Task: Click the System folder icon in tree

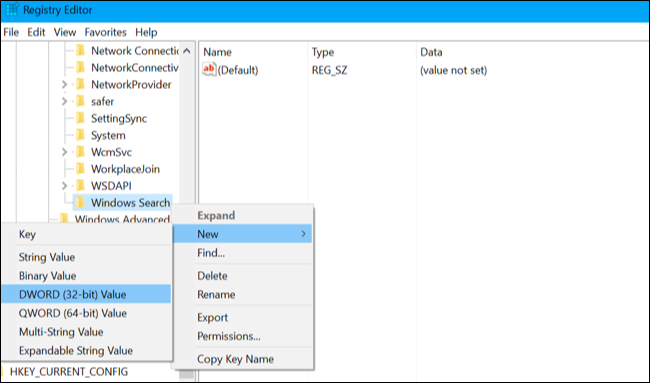Action: click(80, 135)
